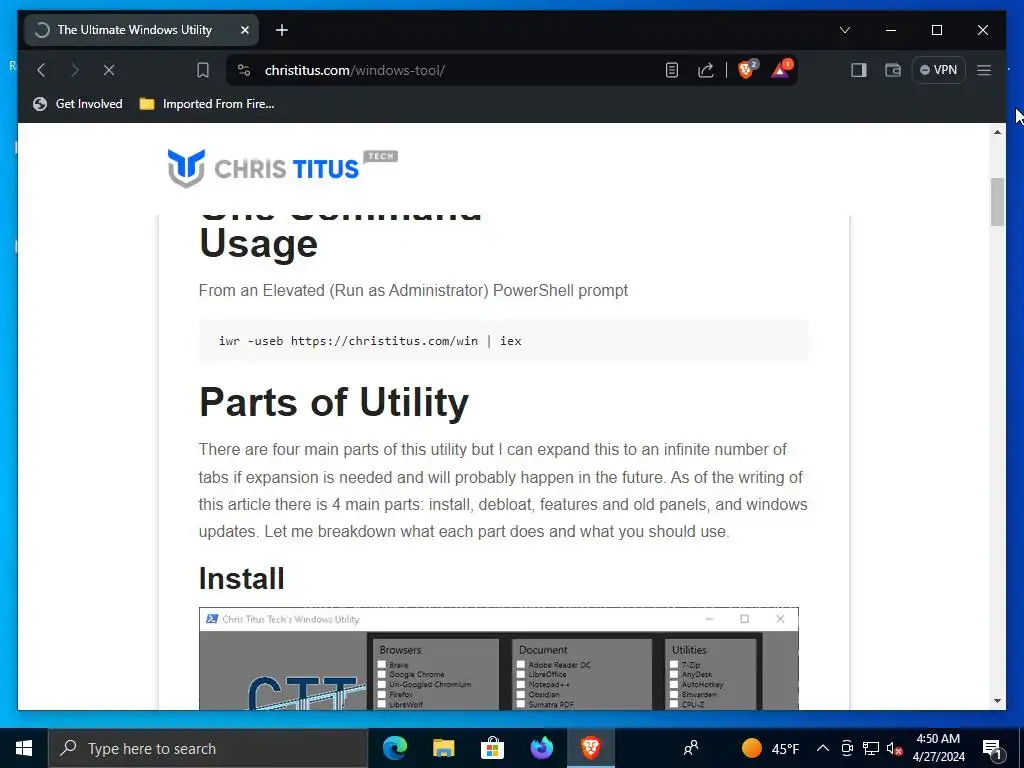Open Meet Now tray icon
Viewport: 1024px width, 768px height.
pos(847,748)
